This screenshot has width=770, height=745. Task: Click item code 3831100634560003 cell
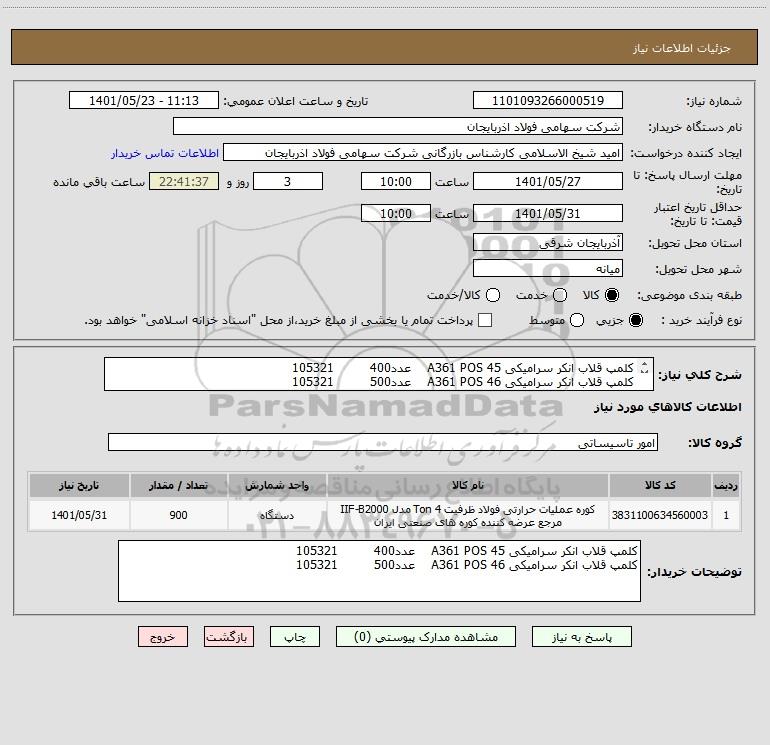pos(660,515)
